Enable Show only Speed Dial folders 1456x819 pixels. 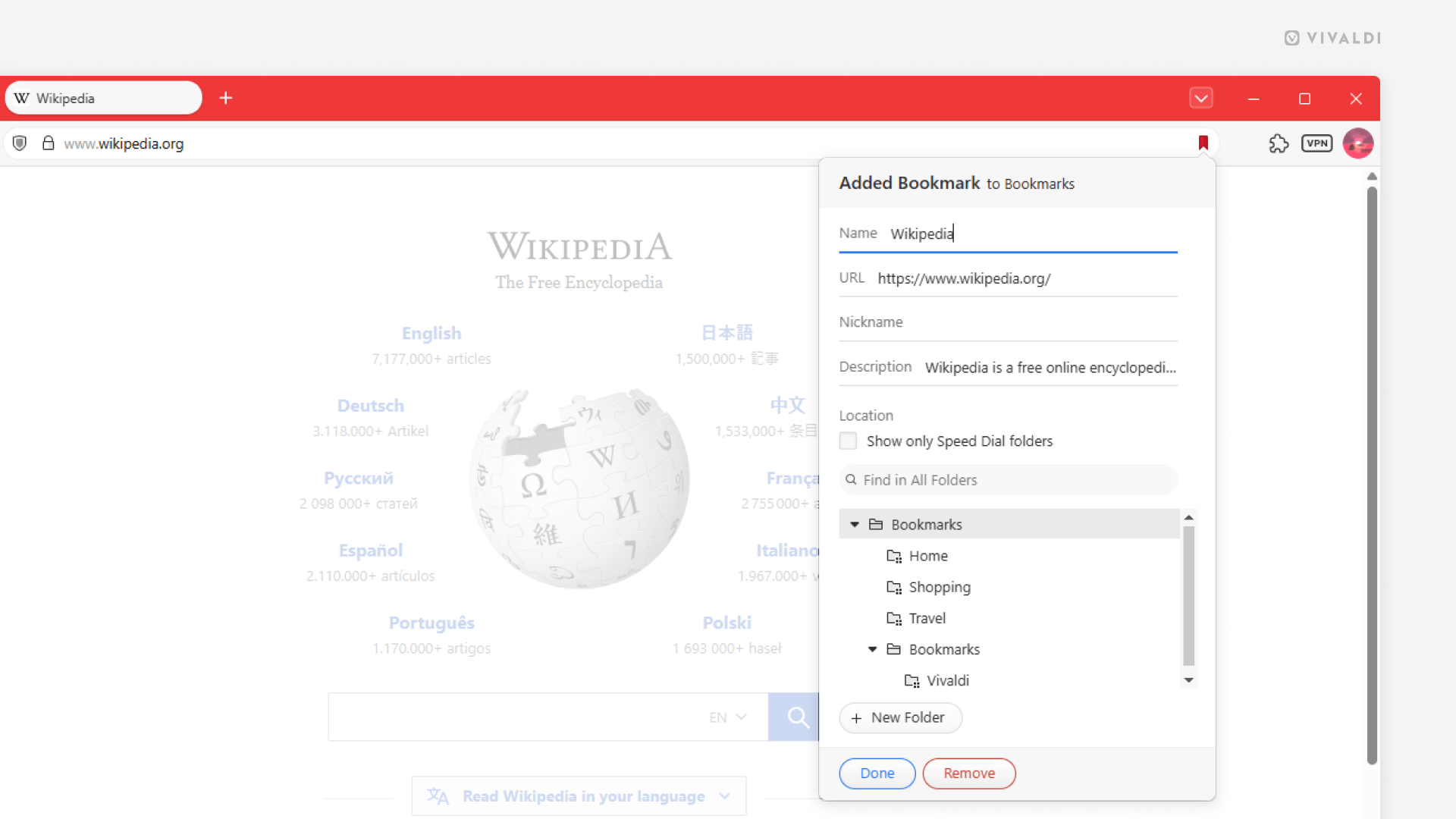848,441
